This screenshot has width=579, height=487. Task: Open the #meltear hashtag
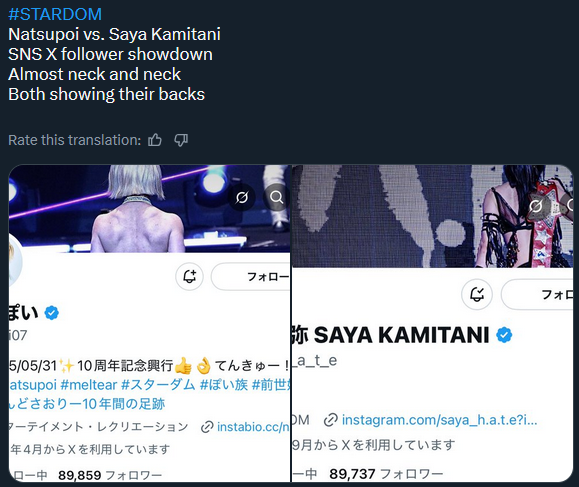89,385
